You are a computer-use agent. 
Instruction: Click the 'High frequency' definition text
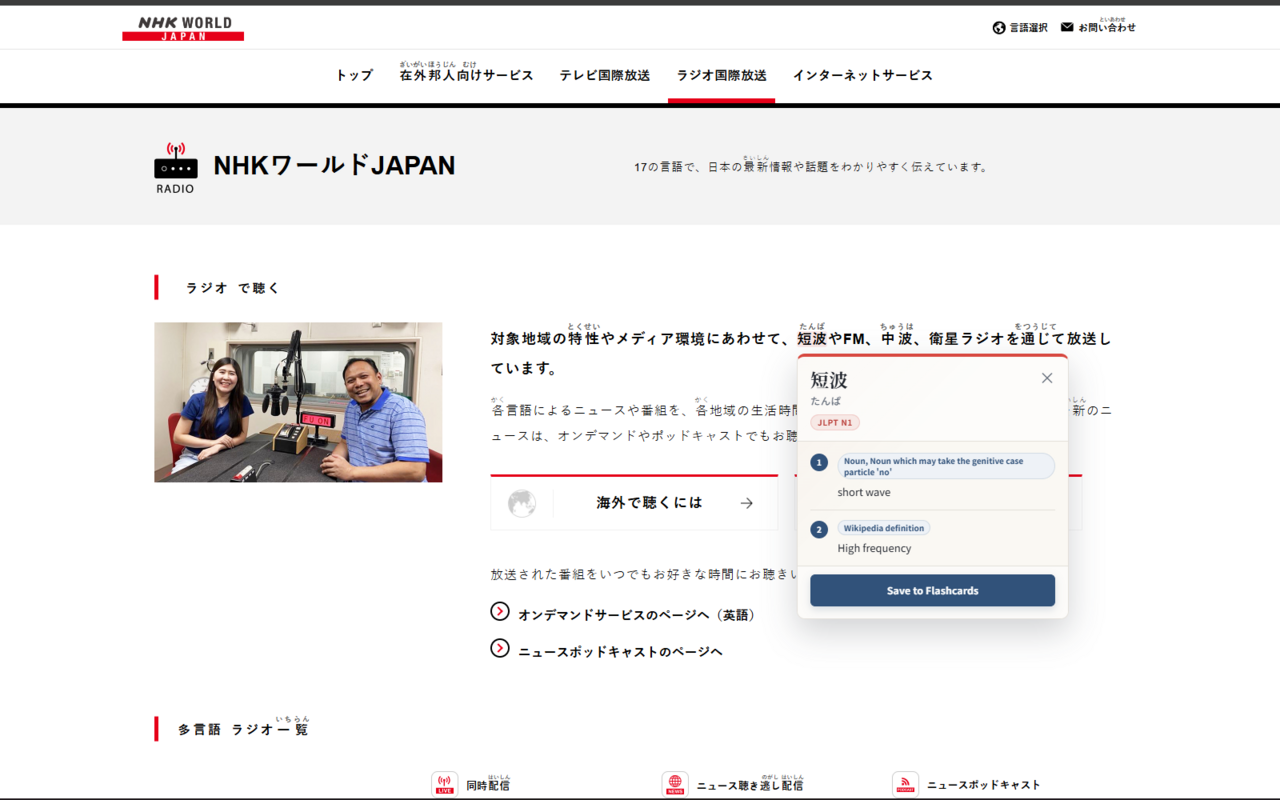[x=875, y=548]
